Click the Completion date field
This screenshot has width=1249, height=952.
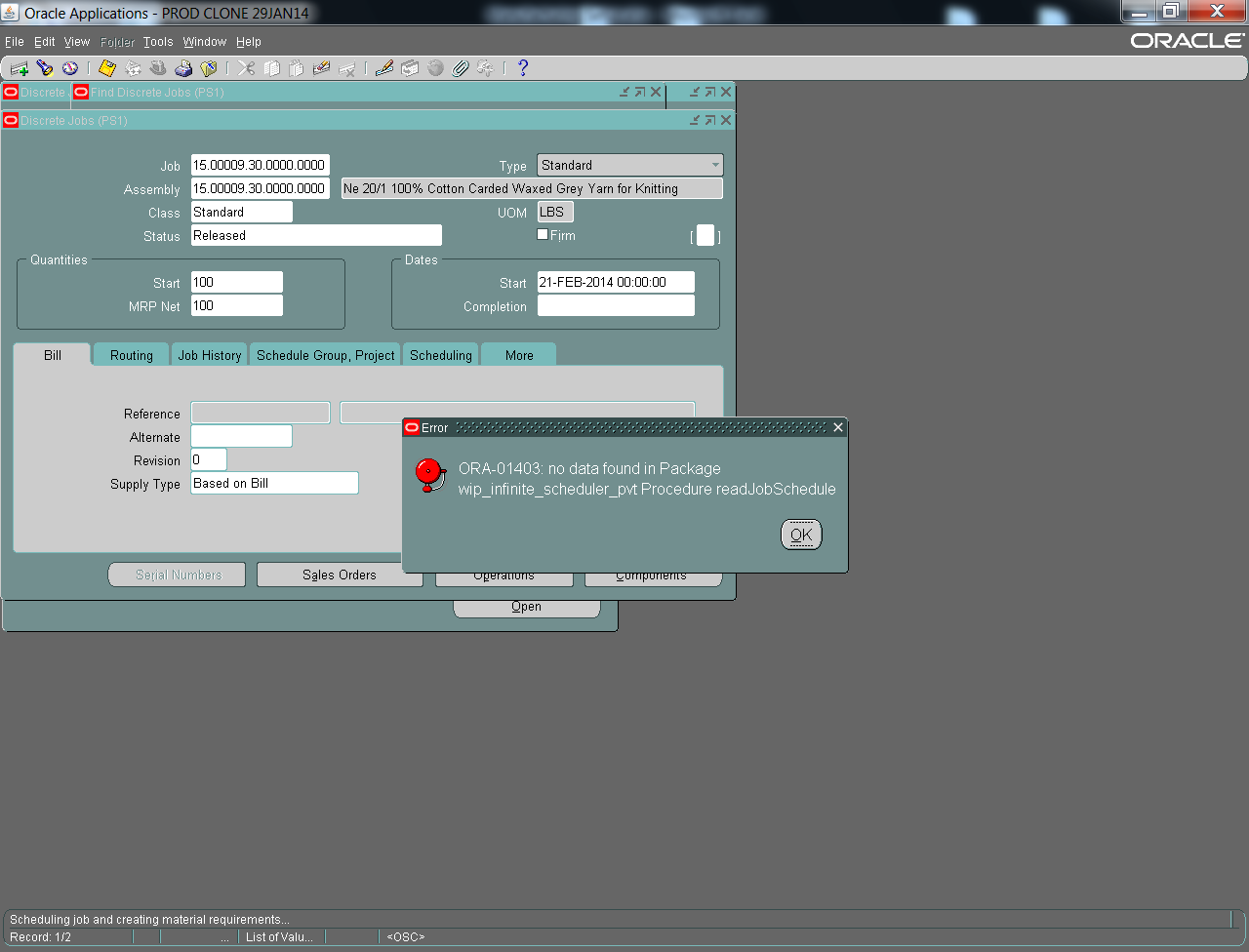616,305
